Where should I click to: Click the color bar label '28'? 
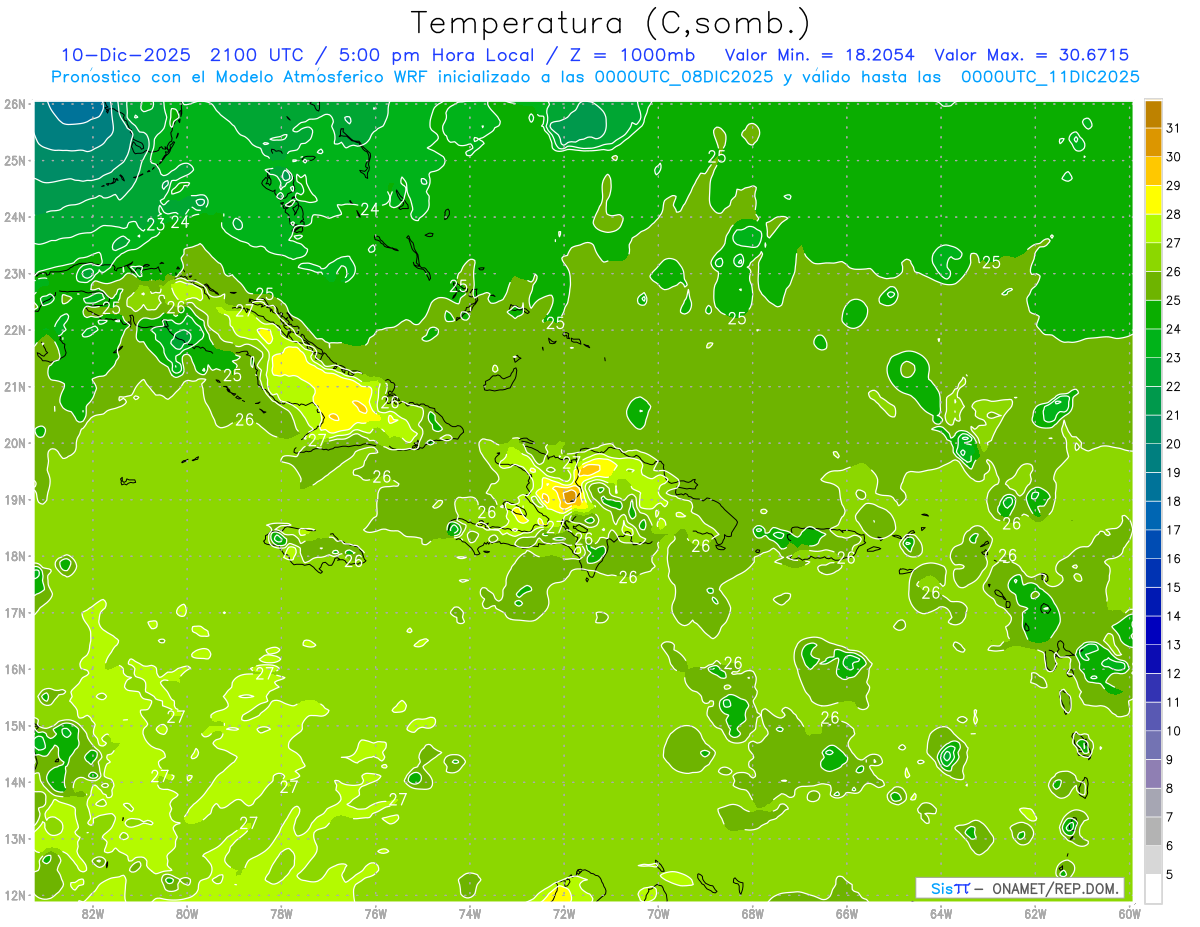pyautogui.click(x=1174, y=214)
